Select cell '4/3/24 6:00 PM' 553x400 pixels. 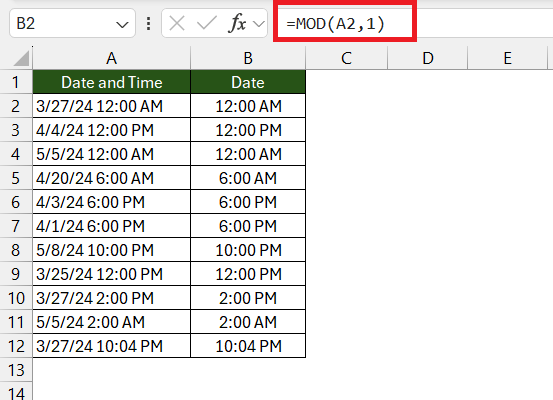click(111, 202)
